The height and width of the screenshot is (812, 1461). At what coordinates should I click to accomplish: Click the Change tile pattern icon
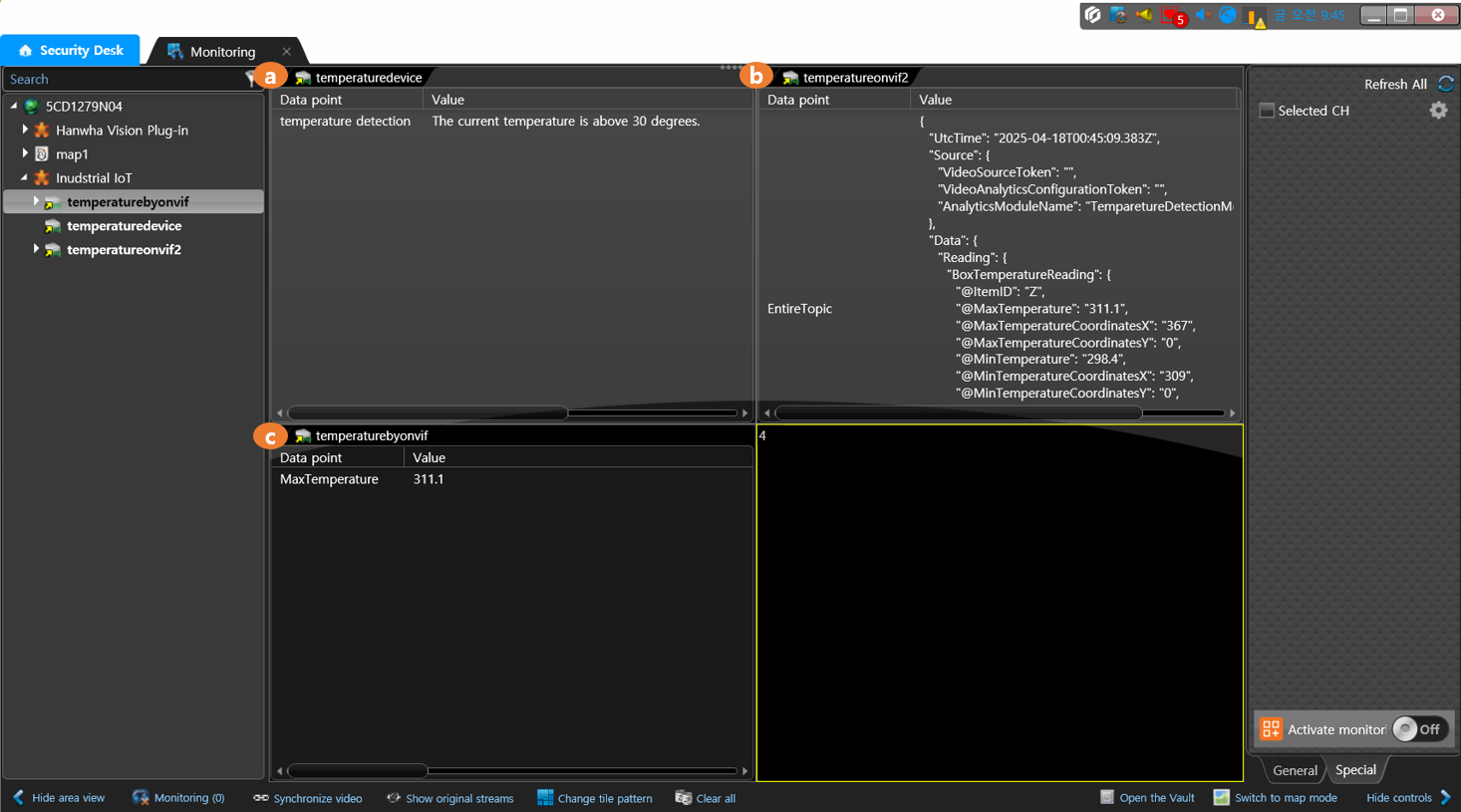click(545, 798)
